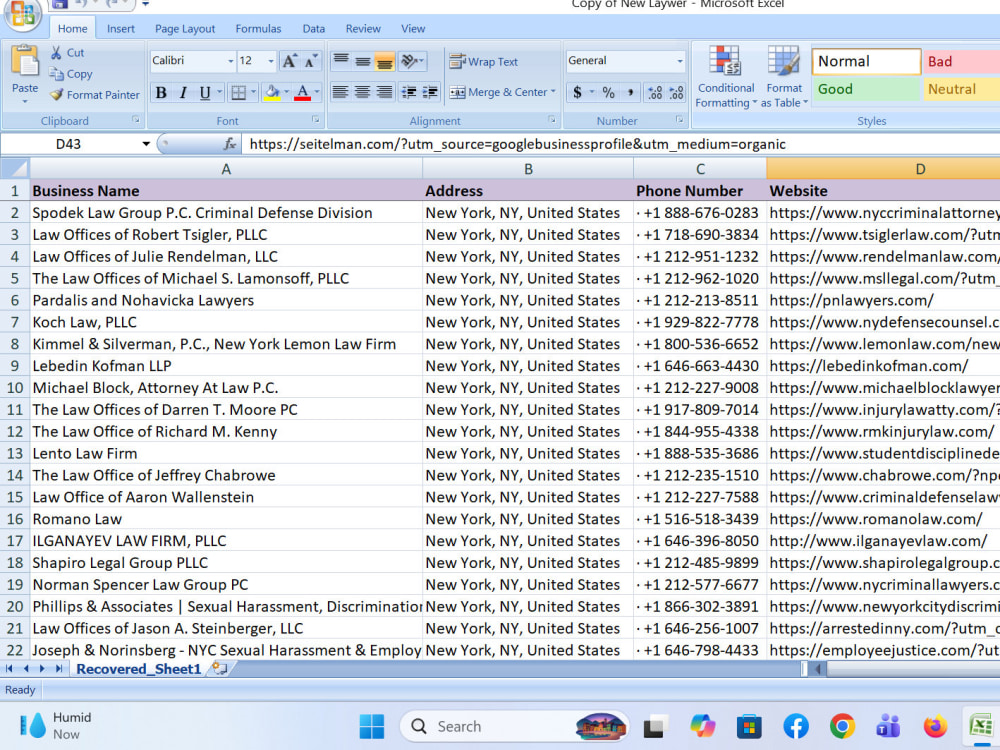
Task: Apply Comma style format
Action: pos(630,92)
